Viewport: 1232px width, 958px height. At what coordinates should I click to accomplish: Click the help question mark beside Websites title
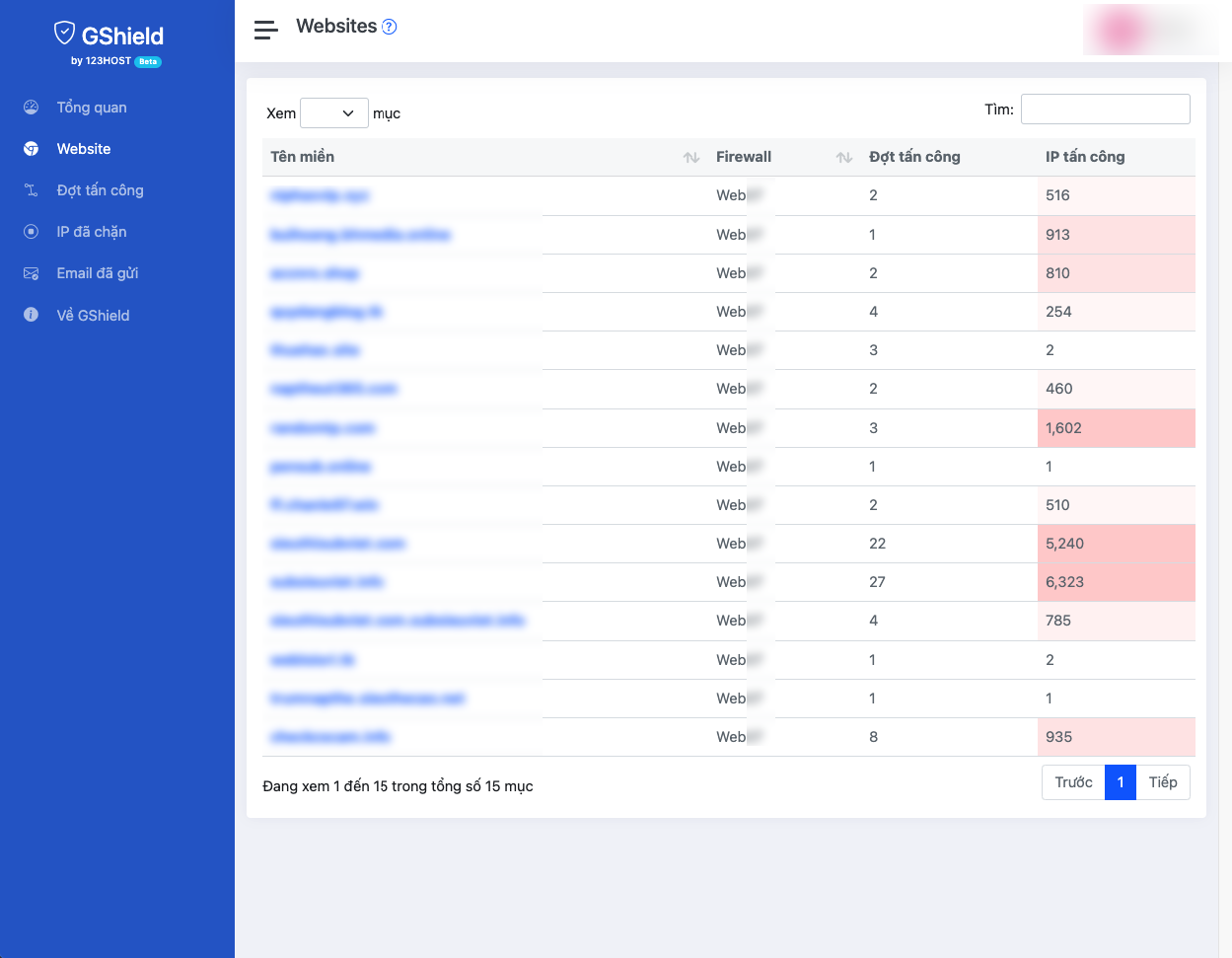(389, 27)
